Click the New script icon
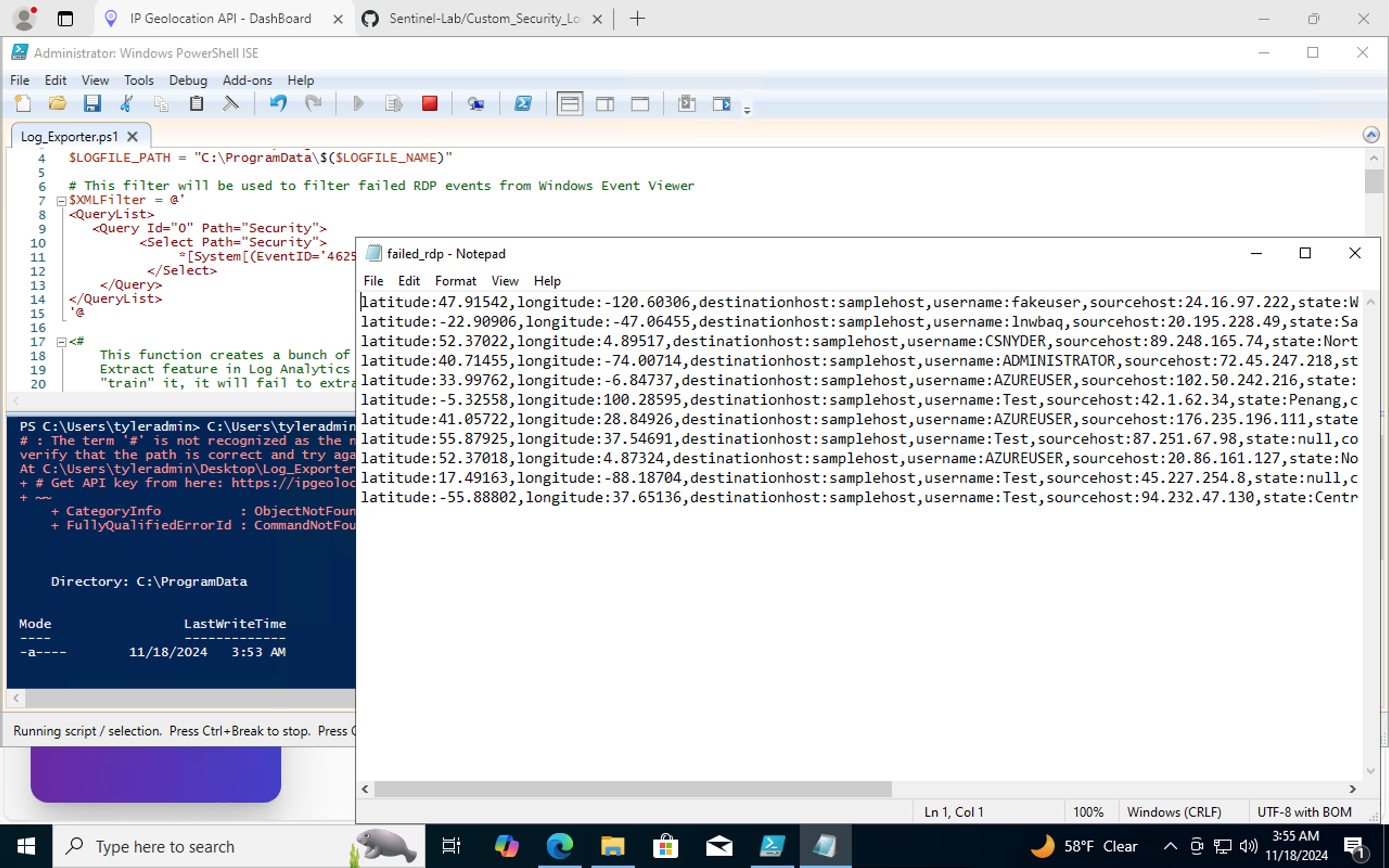This screenshot has width=1389, height=868. pyautogui.click(x=23, y=104)
